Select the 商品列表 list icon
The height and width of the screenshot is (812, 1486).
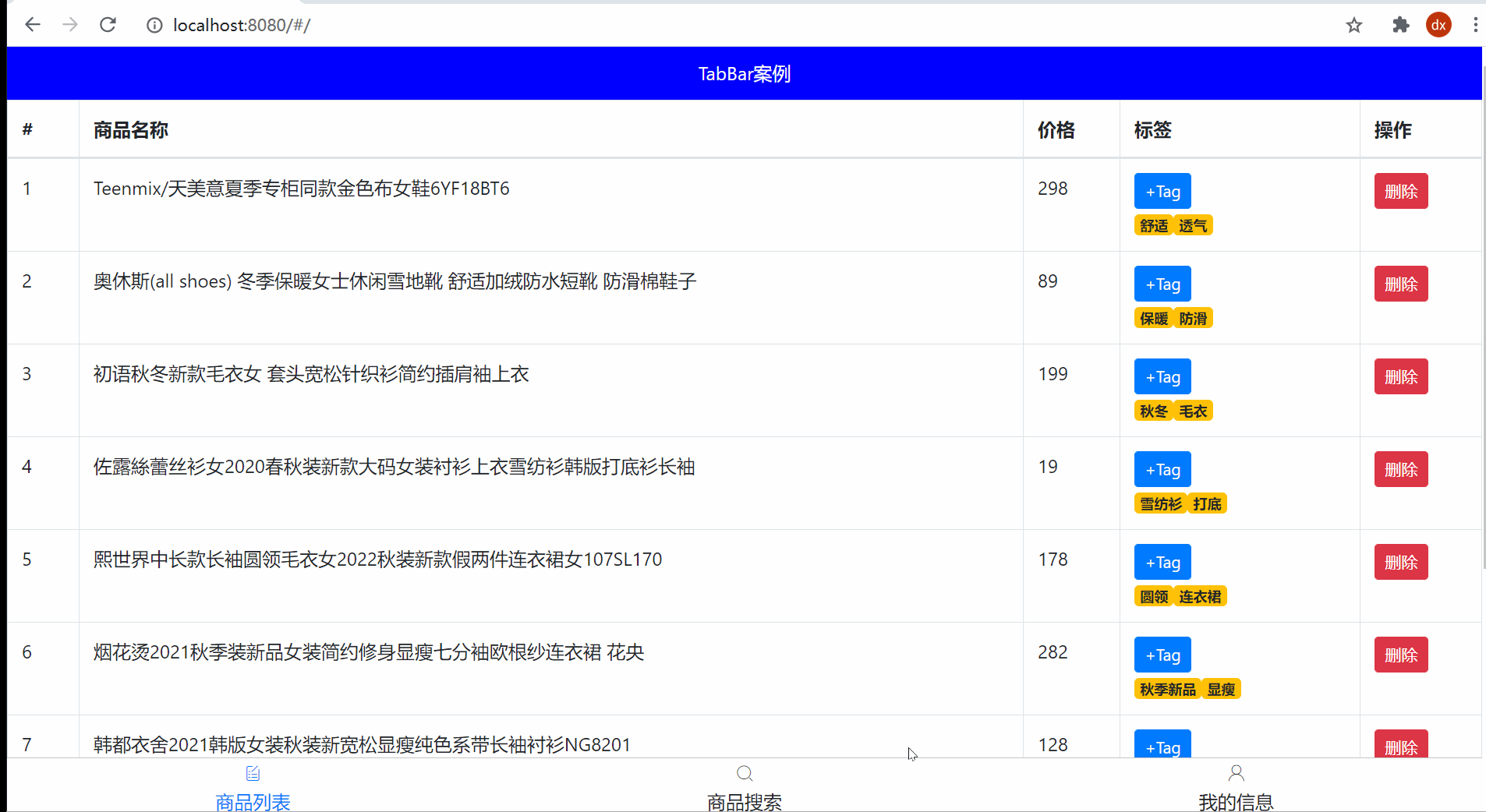pyautogui.click(x=253, y=773)
